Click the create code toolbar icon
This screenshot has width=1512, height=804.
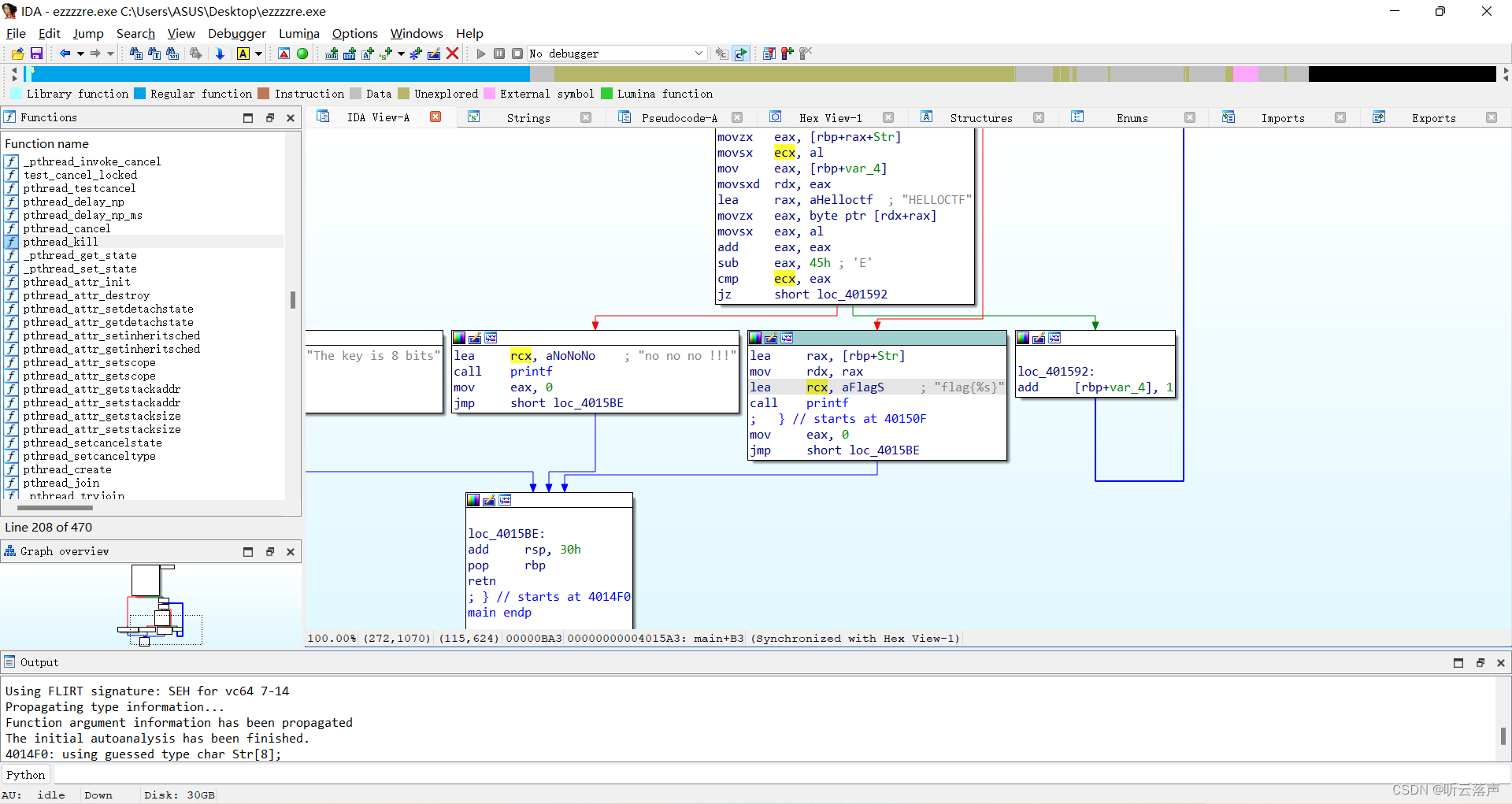click(332, 54)
